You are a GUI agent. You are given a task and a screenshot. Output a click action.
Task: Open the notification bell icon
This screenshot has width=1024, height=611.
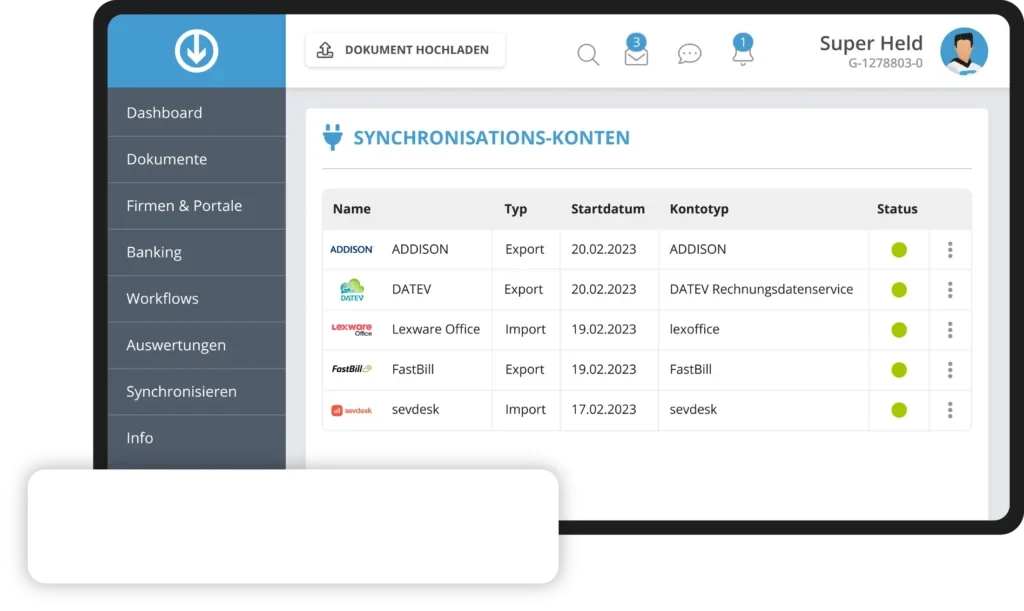743,50
